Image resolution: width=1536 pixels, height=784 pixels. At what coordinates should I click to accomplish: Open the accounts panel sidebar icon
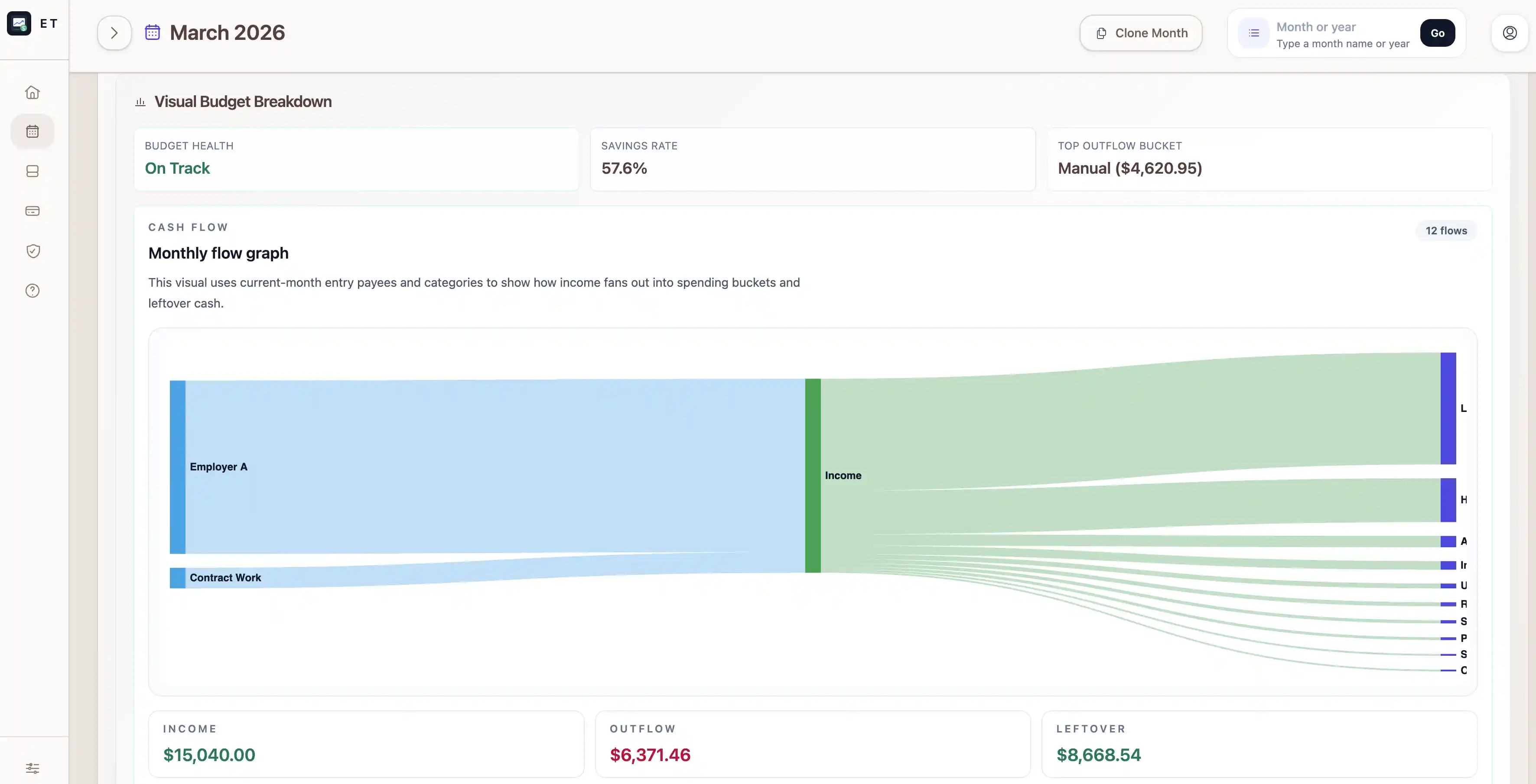pos(32,172)
